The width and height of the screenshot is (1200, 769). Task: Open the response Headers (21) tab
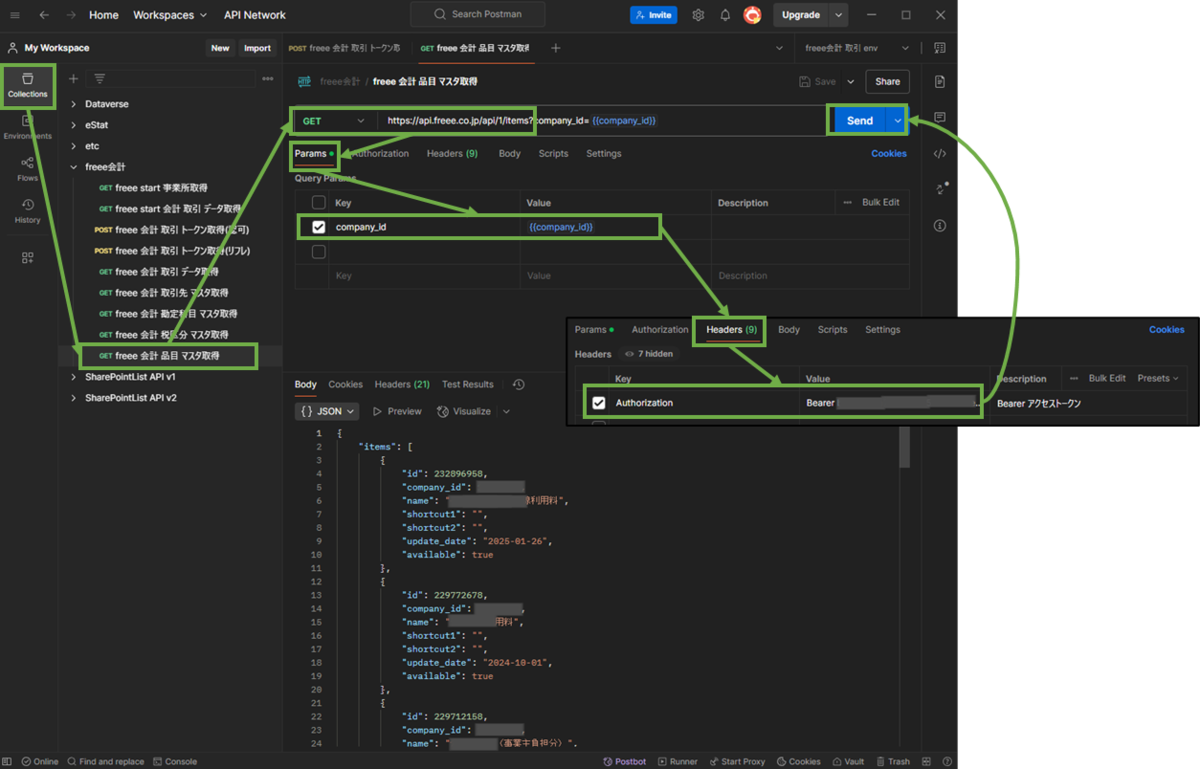point(402,385)
